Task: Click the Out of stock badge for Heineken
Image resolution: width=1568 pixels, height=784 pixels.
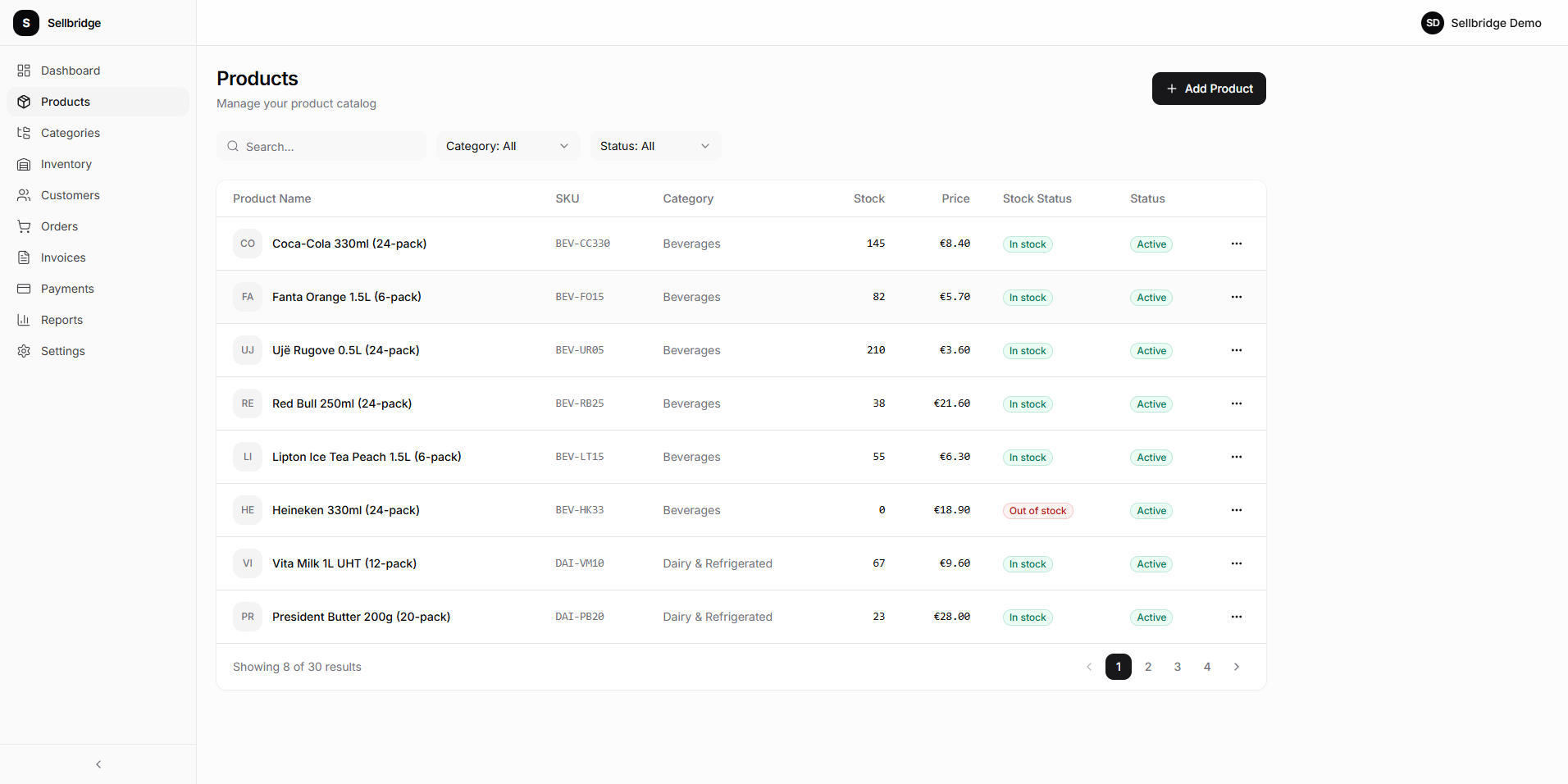Action: (x=1037, y=510)
